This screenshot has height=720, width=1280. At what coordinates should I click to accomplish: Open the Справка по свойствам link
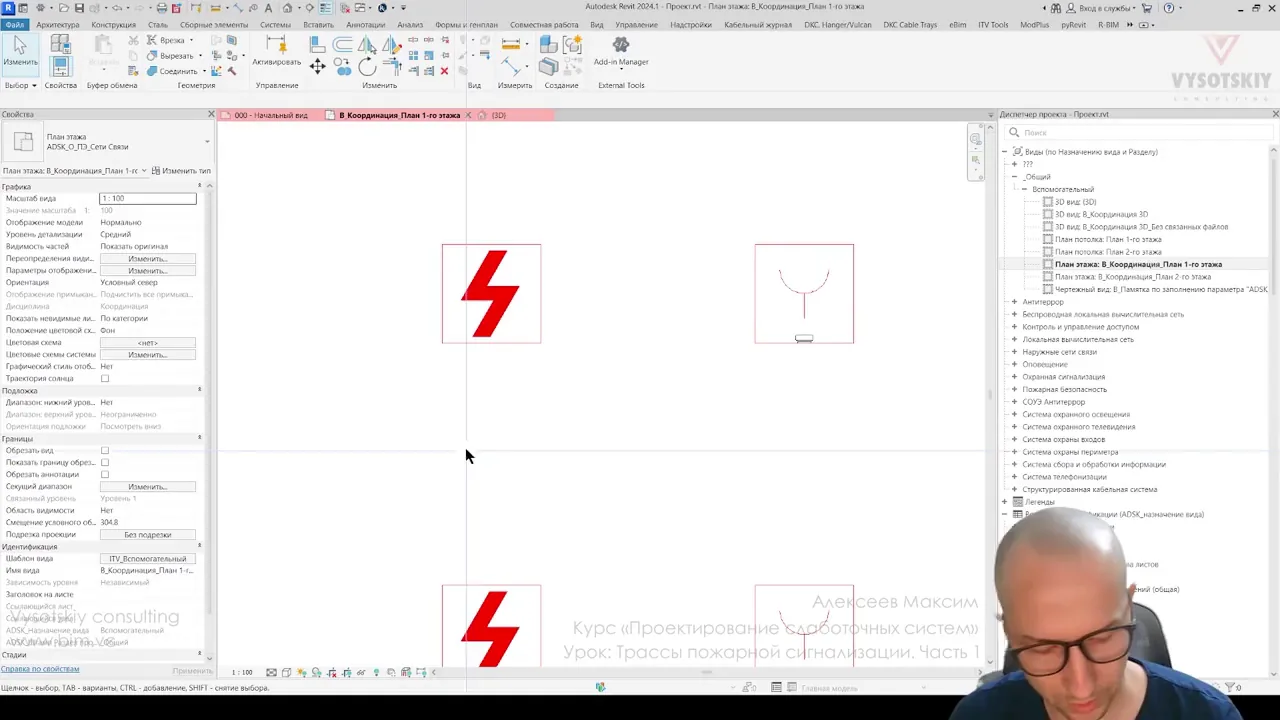click(x=40, y=669)
